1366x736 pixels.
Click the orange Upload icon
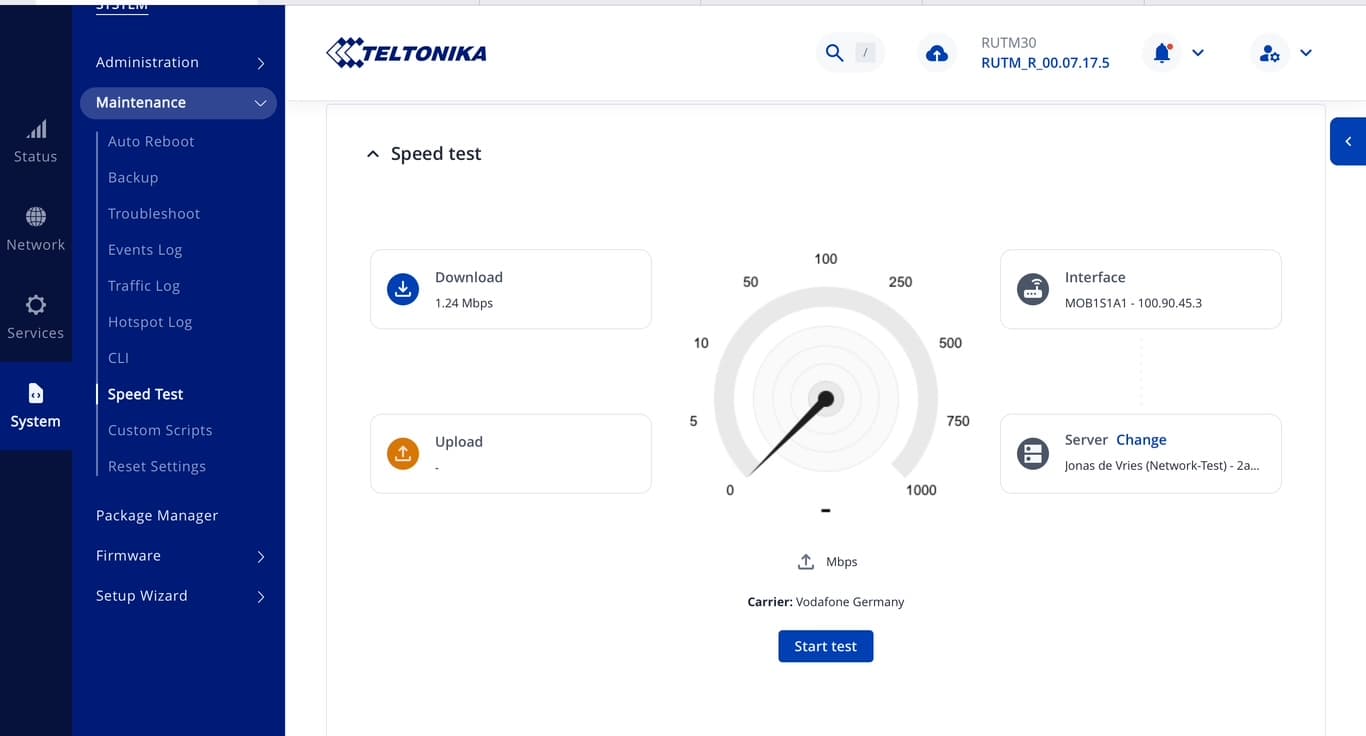pyautogui.click(x=403, y=454)
